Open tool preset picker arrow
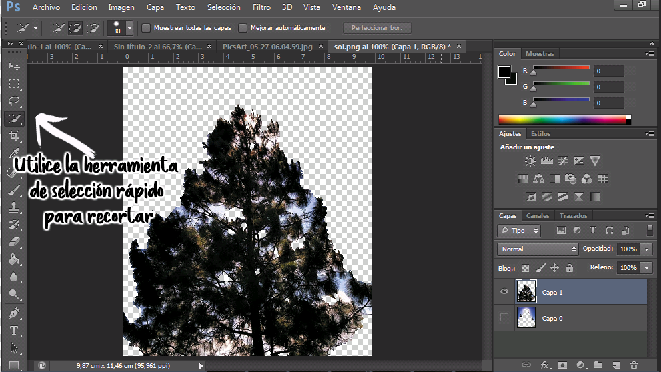Viewport: 661px width, 372px height. [35, 28]
